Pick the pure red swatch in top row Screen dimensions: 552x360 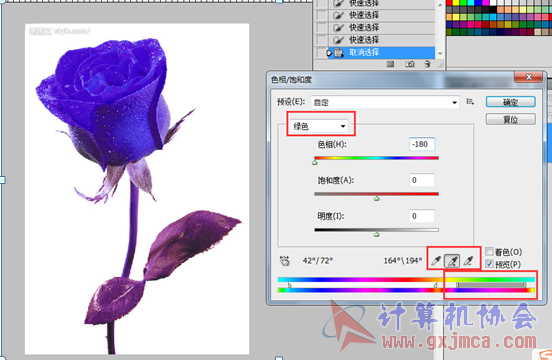click(450, 3)
